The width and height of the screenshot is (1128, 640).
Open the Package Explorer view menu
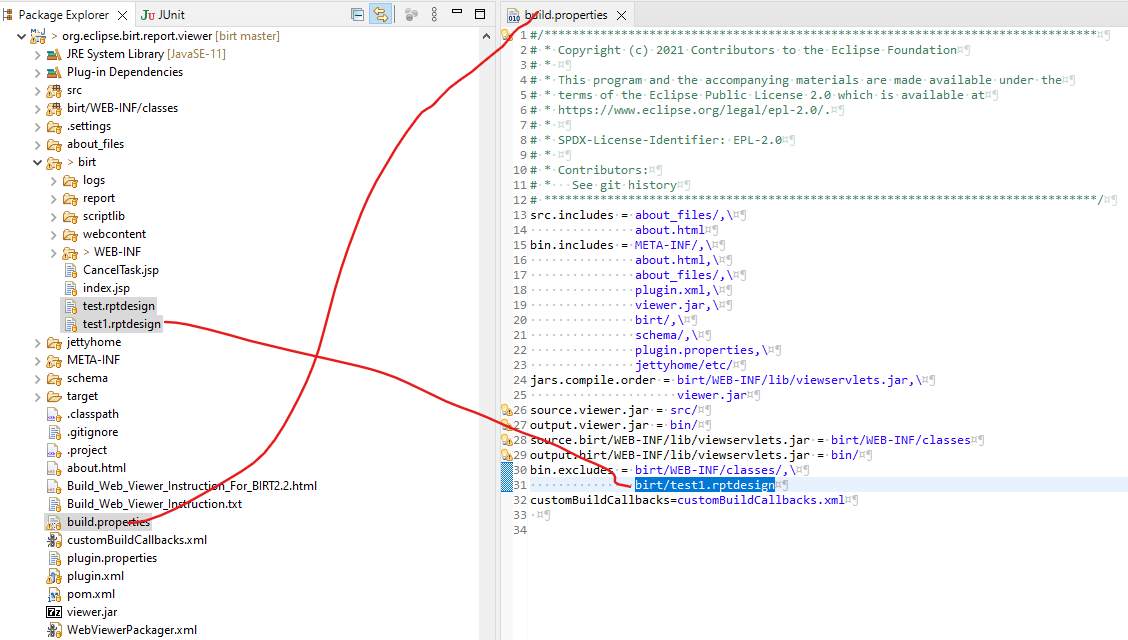[x=434, y=14]
